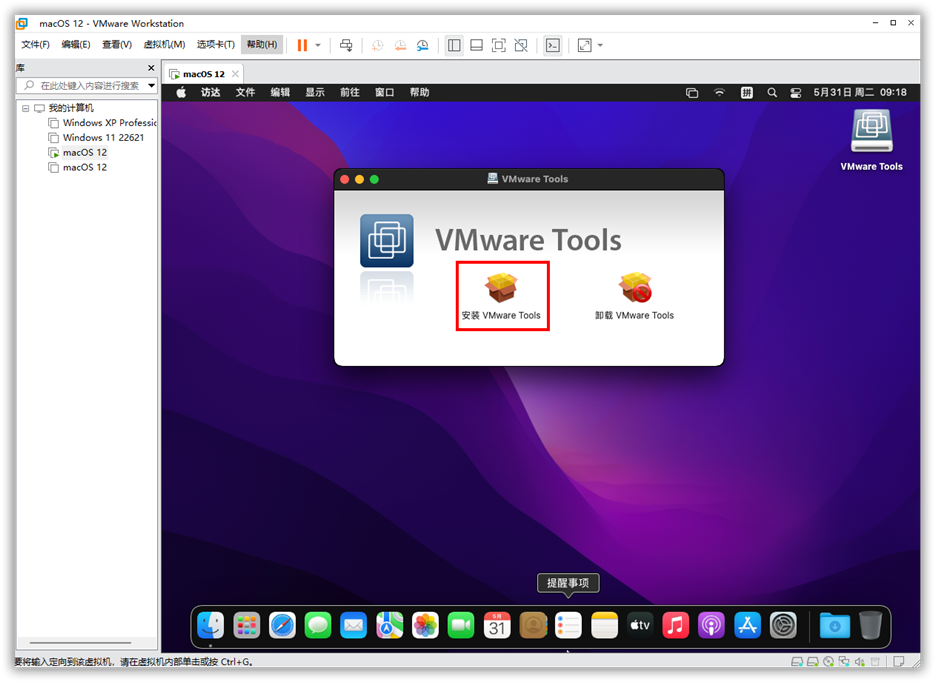935x682 pixels.
Task: Toggle the library sidebar visibility
Action: 454,45
